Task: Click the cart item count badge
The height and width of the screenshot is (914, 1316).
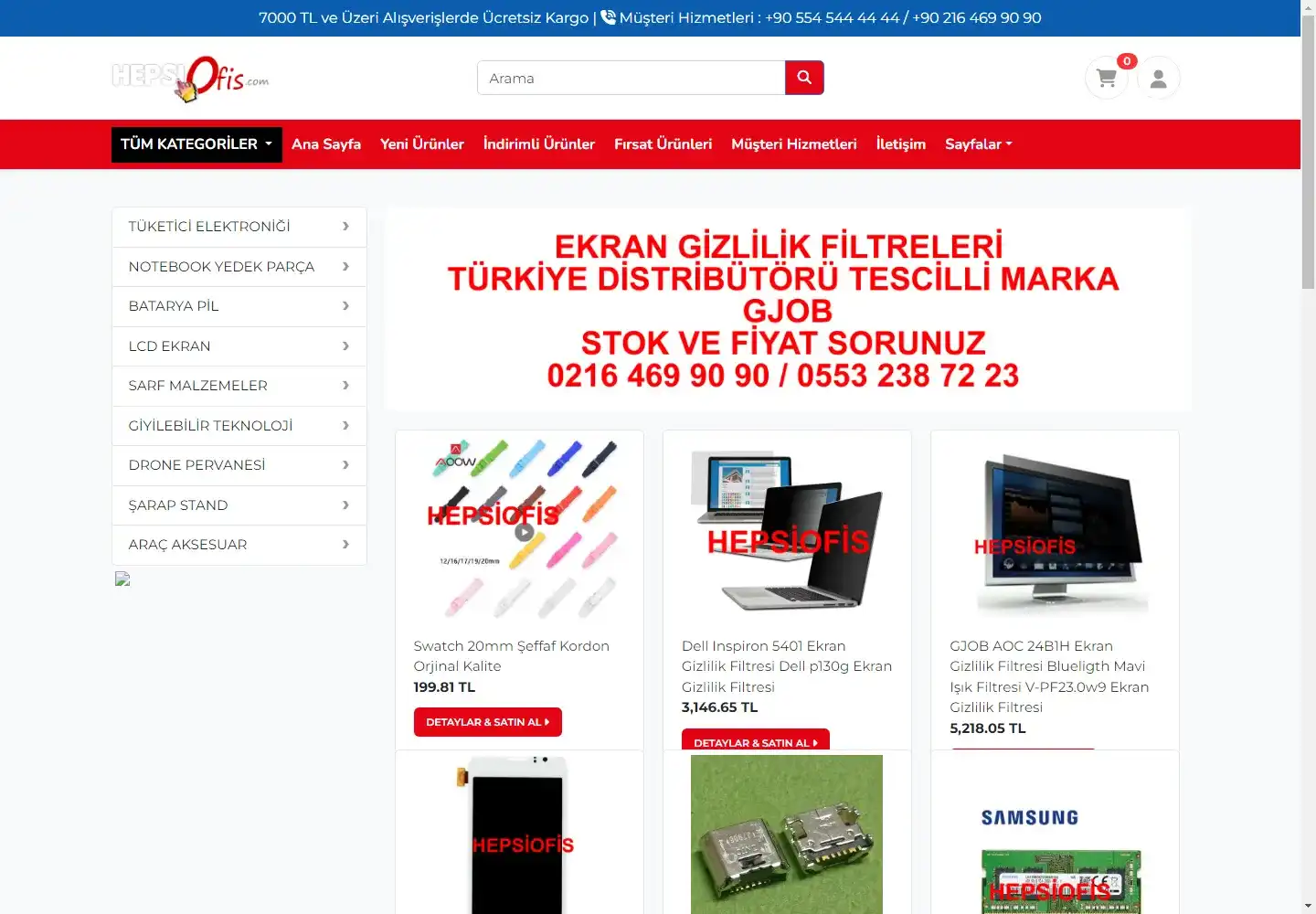Action: pos(1127,61)
